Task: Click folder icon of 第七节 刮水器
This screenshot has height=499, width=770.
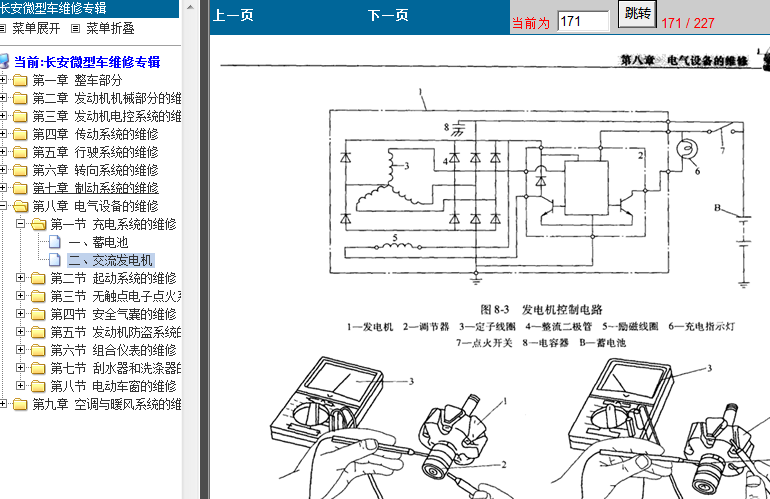Action: coord(38,368)
